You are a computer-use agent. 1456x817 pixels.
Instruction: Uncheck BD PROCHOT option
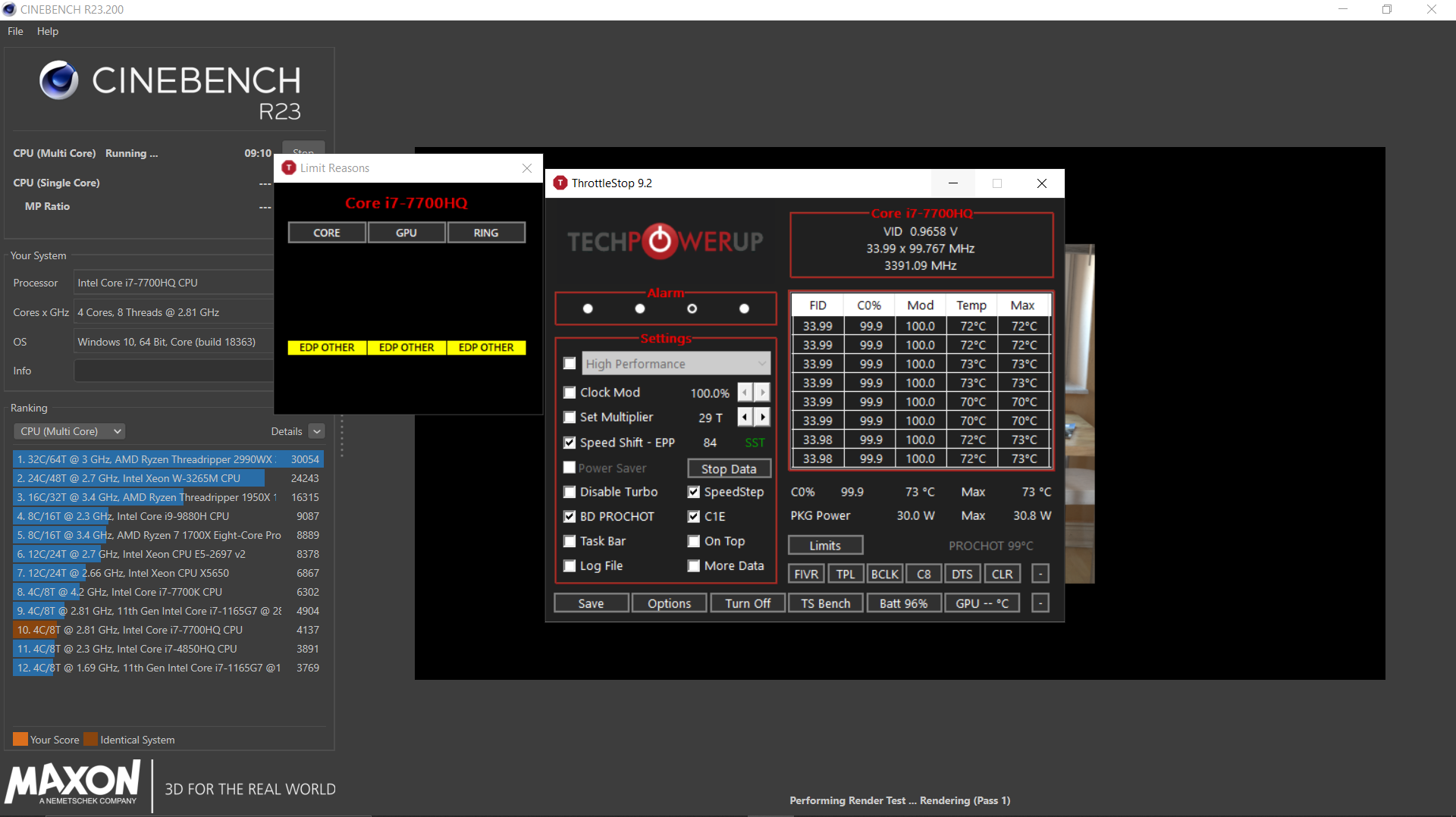[570, 516]
